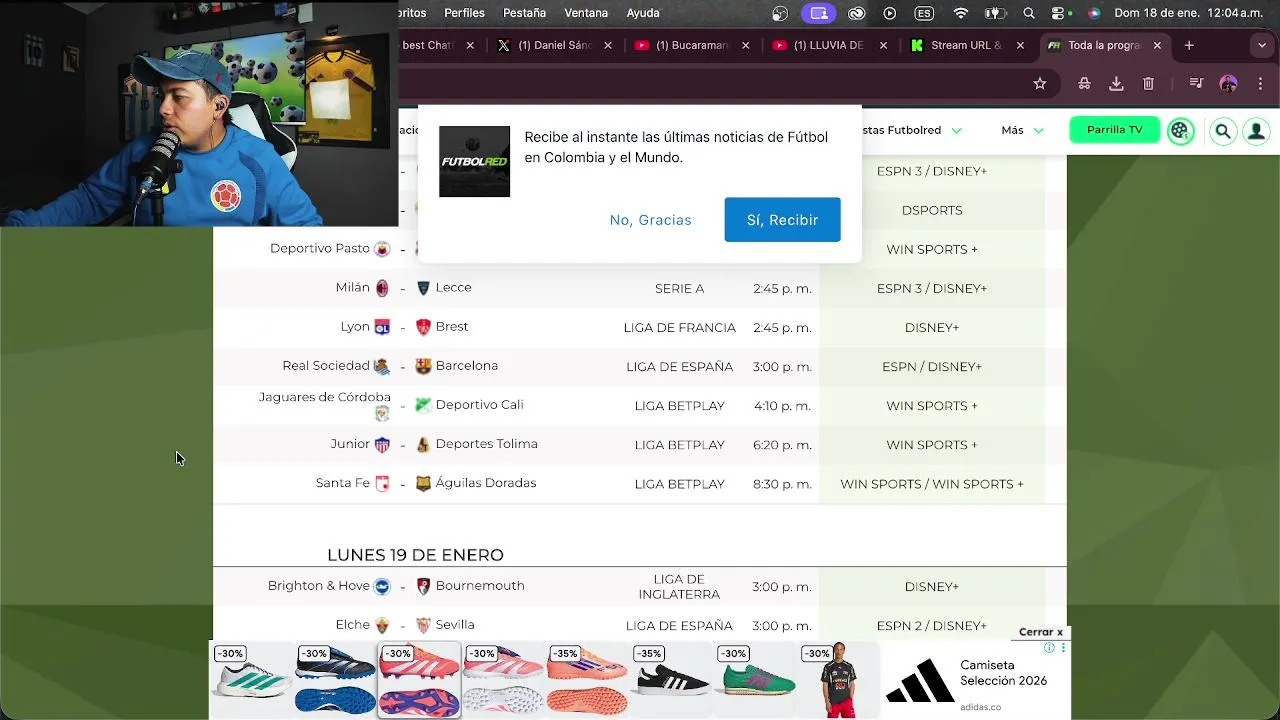Open the Parrilla TV button
1280x720 pixels.
pyautogui.click(x=1114, y=130)
